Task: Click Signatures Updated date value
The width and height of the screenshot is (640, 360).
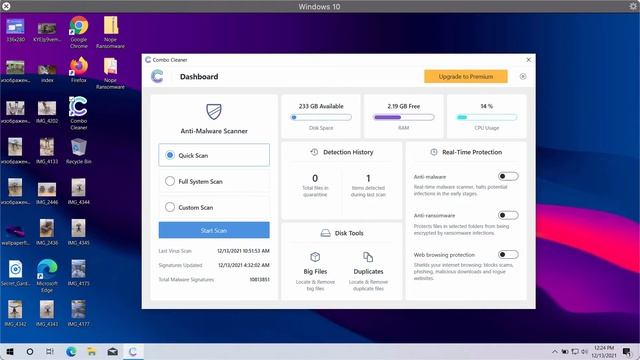Action: tap(244, 265)
